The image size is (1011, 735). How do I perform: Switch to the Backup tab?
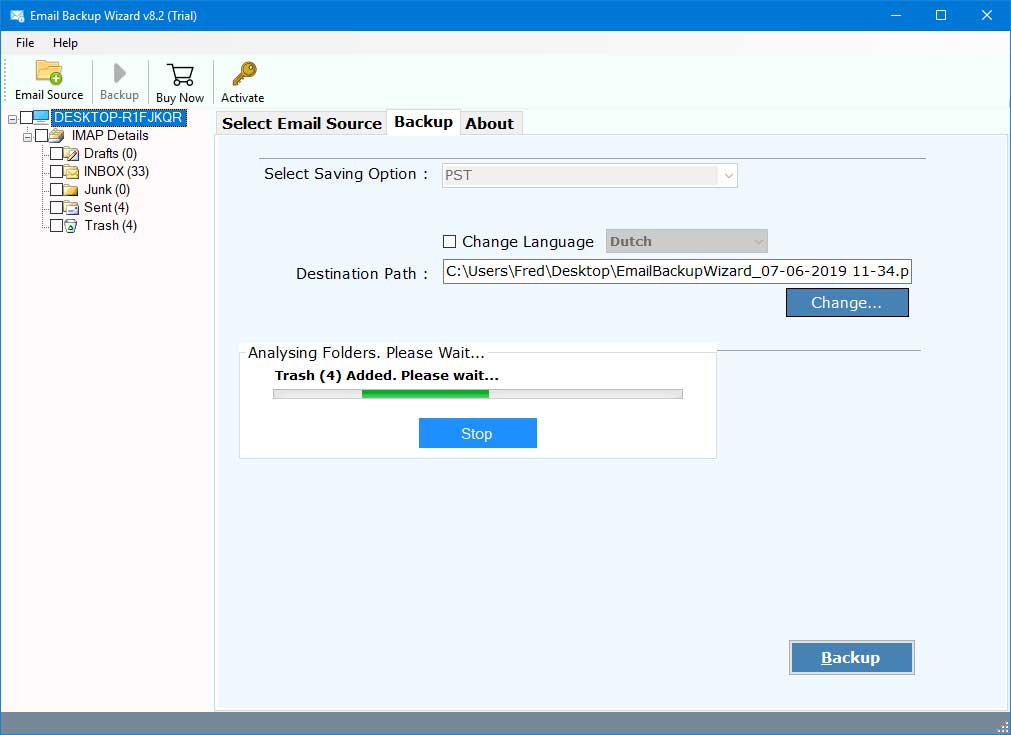pyautogui.click(x=424, y=122)
